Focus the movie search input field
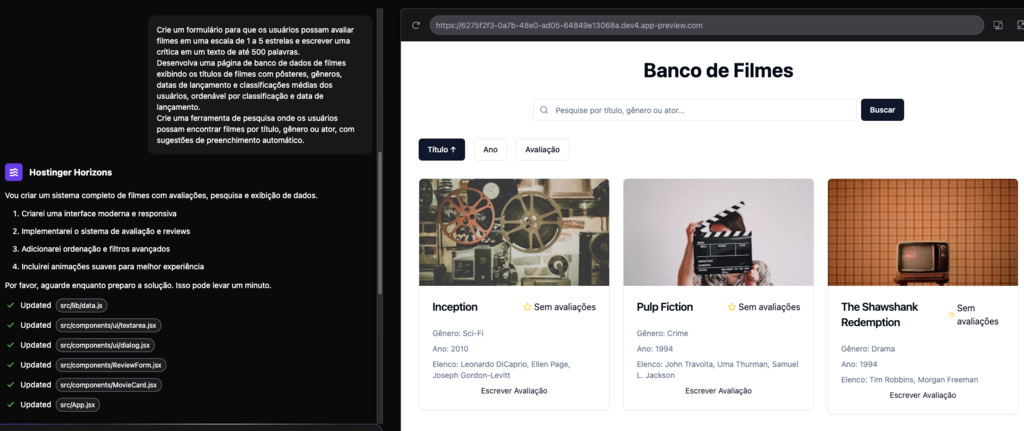Screen dimensions: 1024x431 coord(695,110)
